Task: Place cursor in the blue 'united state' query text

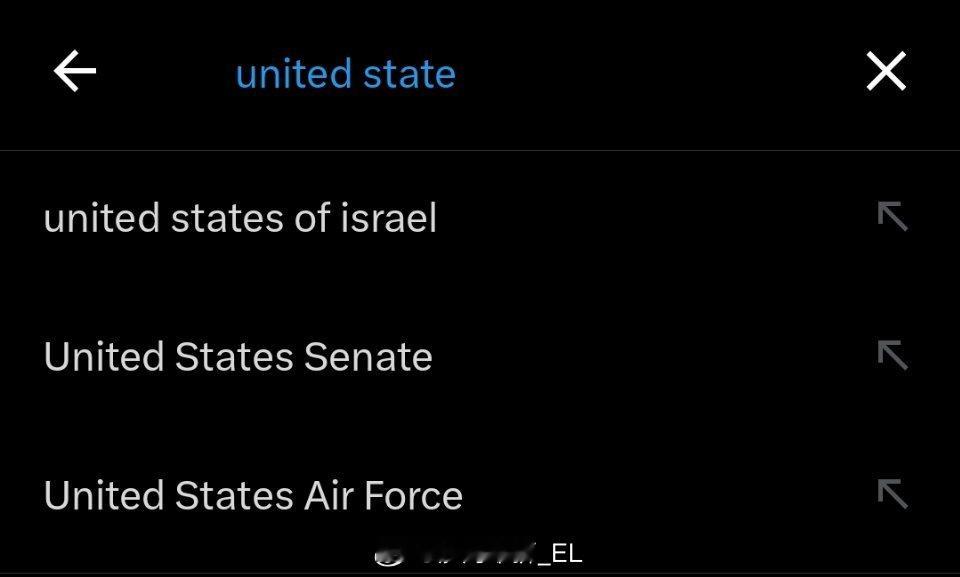Action: pyautogui.click(x=345, y=74)
